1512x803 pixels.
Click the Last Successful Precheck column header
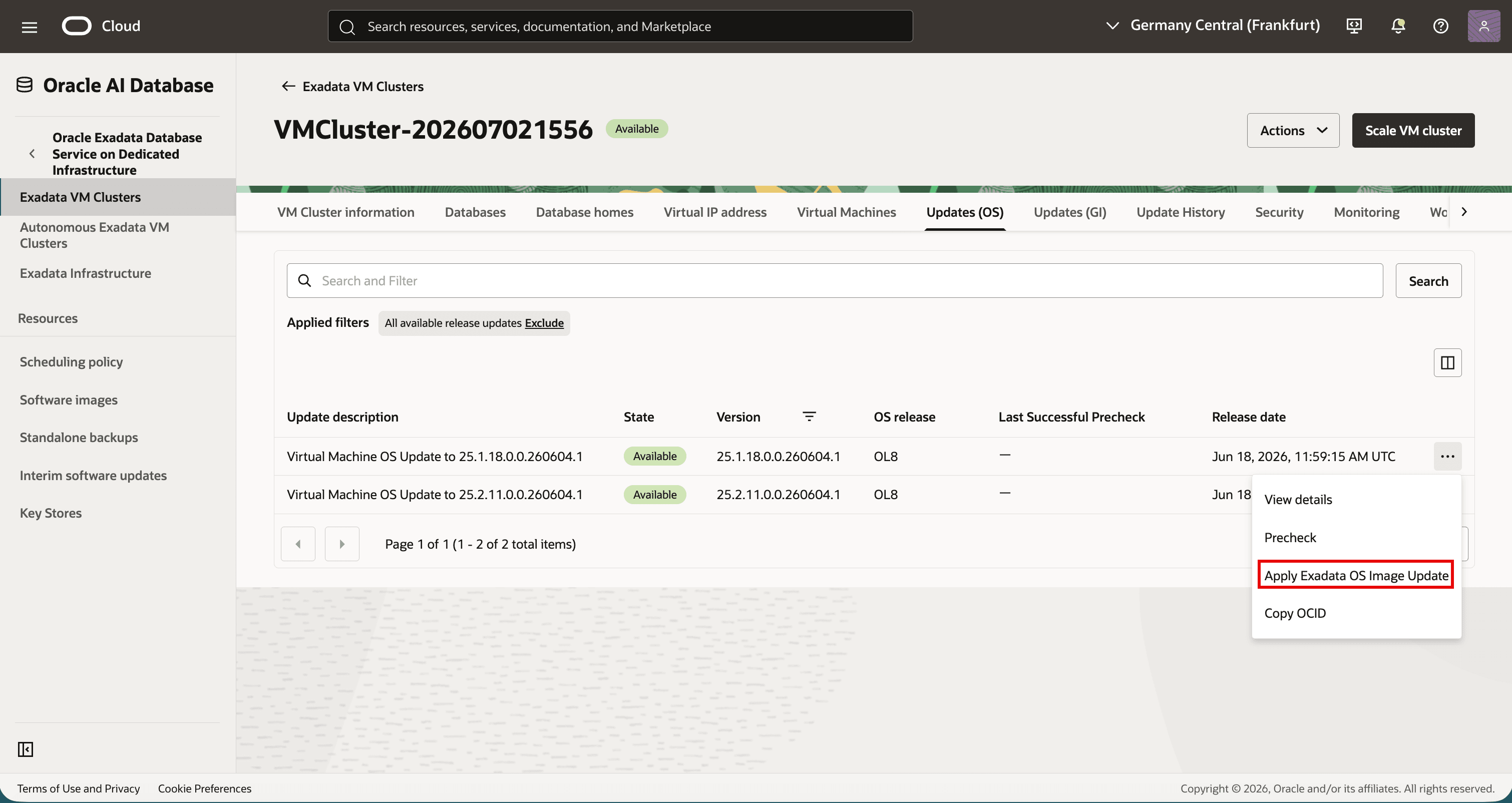pos(1071,417)
